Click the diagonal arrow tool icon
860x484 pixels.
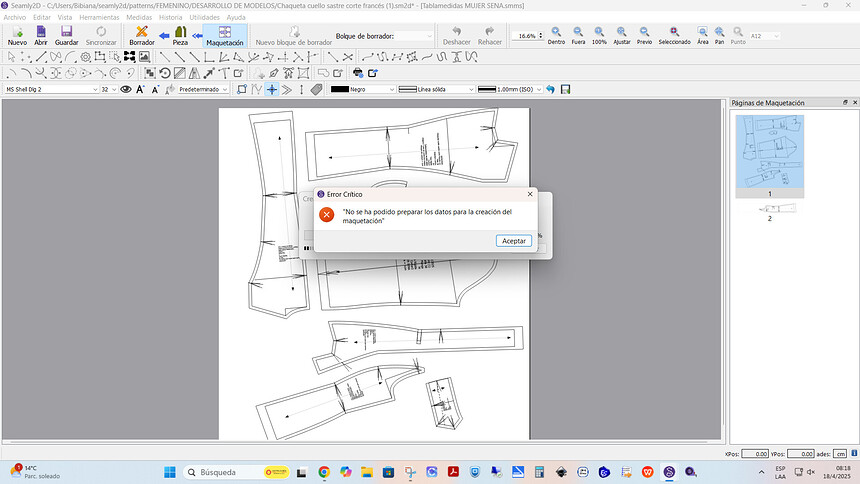pos(209,73)
